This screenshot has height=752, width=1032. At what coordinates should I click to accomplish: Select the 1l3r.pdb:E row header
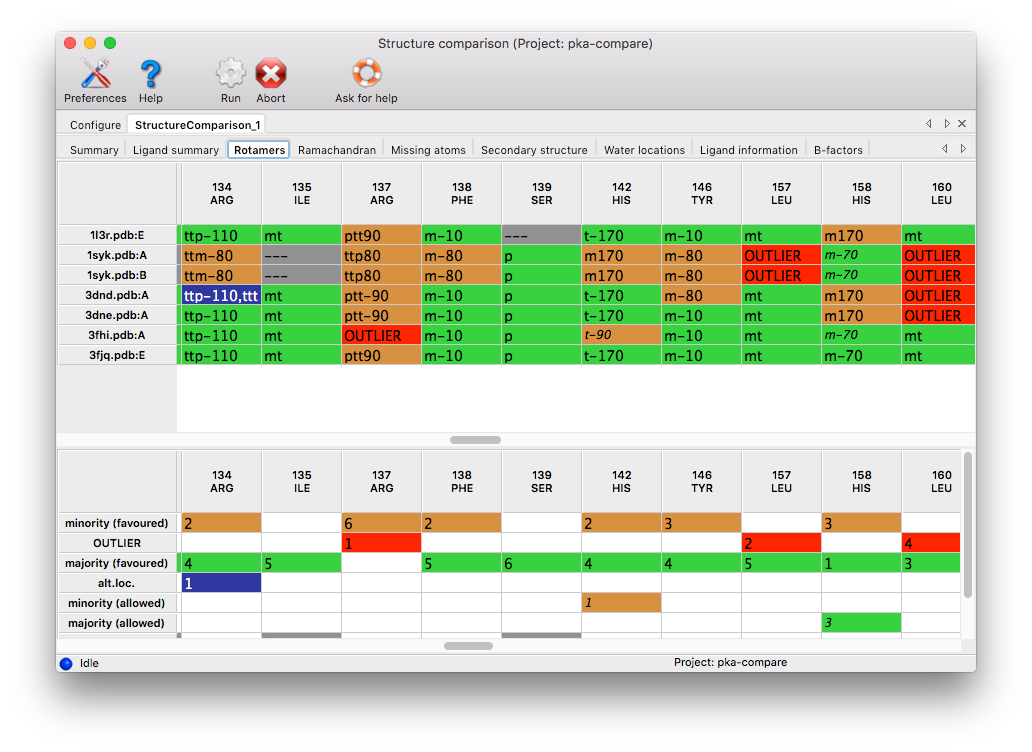click(x=118, y=235)
